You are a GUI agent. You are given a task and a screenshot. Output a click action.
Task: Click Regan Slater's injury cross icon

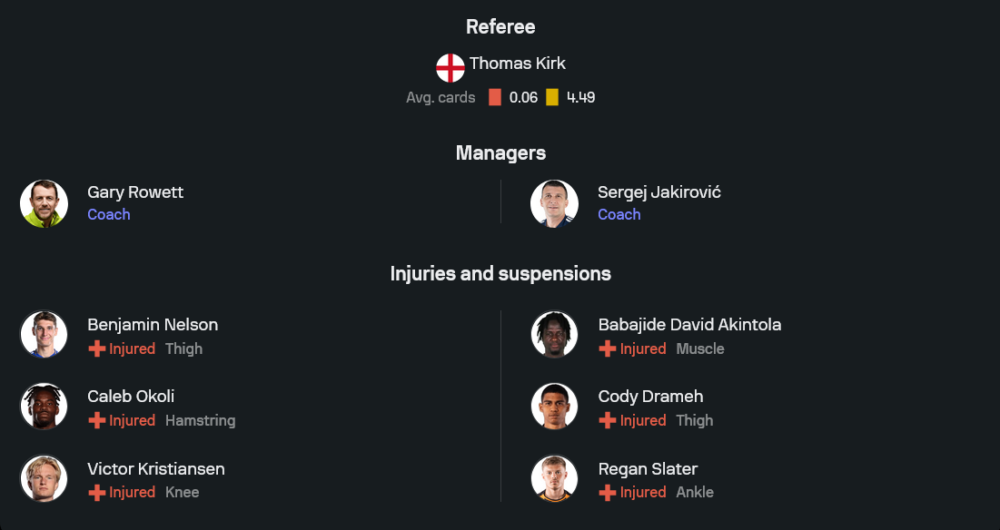[607, 493]
